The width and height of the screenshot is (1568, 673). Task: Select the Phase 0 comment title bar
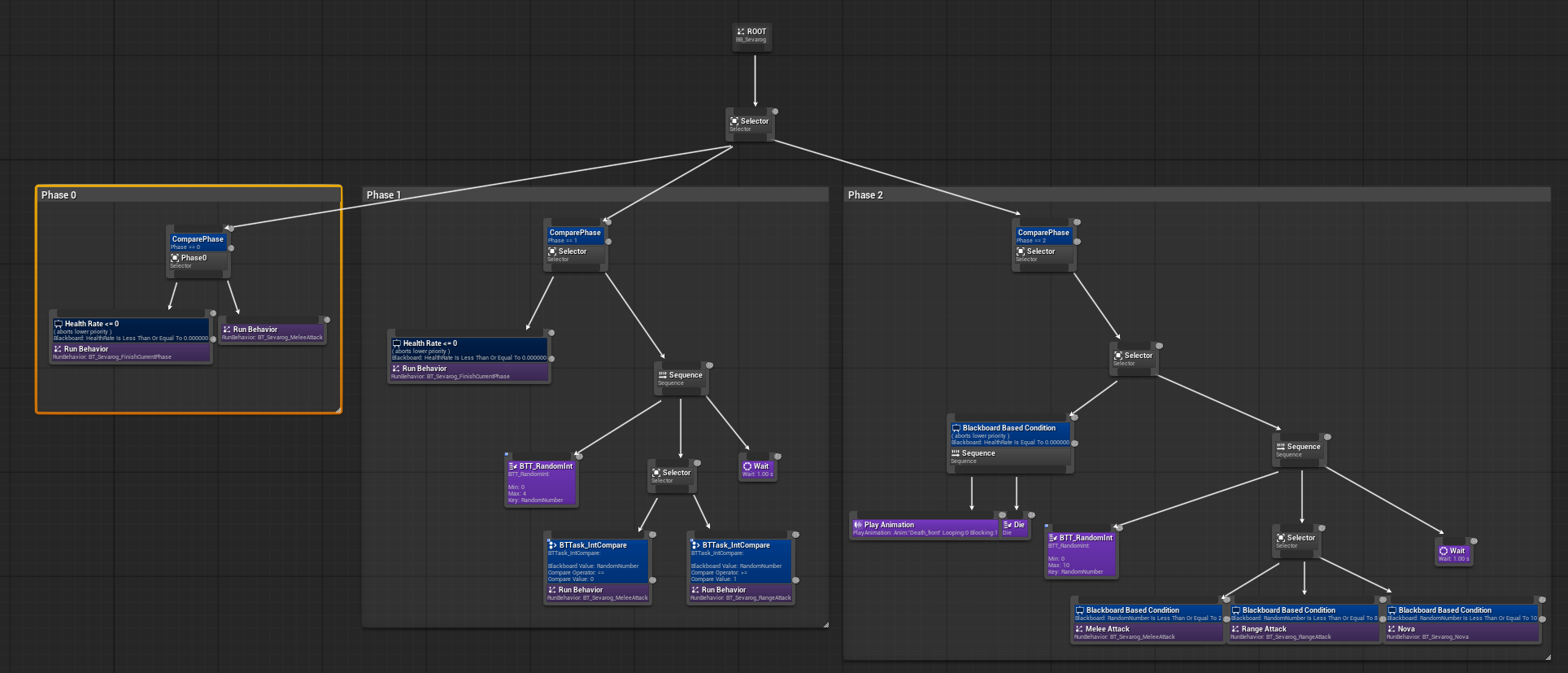[x=189, y=194]
